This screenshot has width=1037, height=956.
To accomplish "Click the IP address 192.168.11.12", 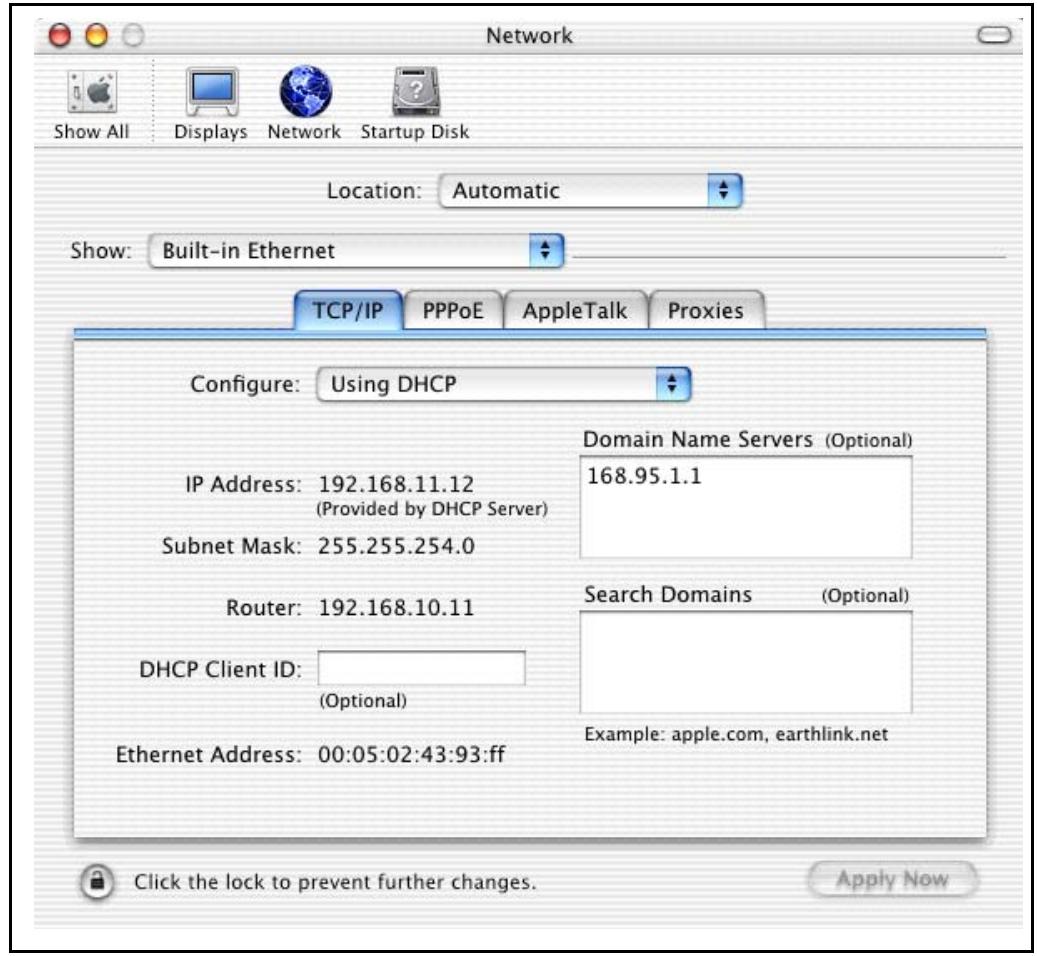I will [396, 484].
